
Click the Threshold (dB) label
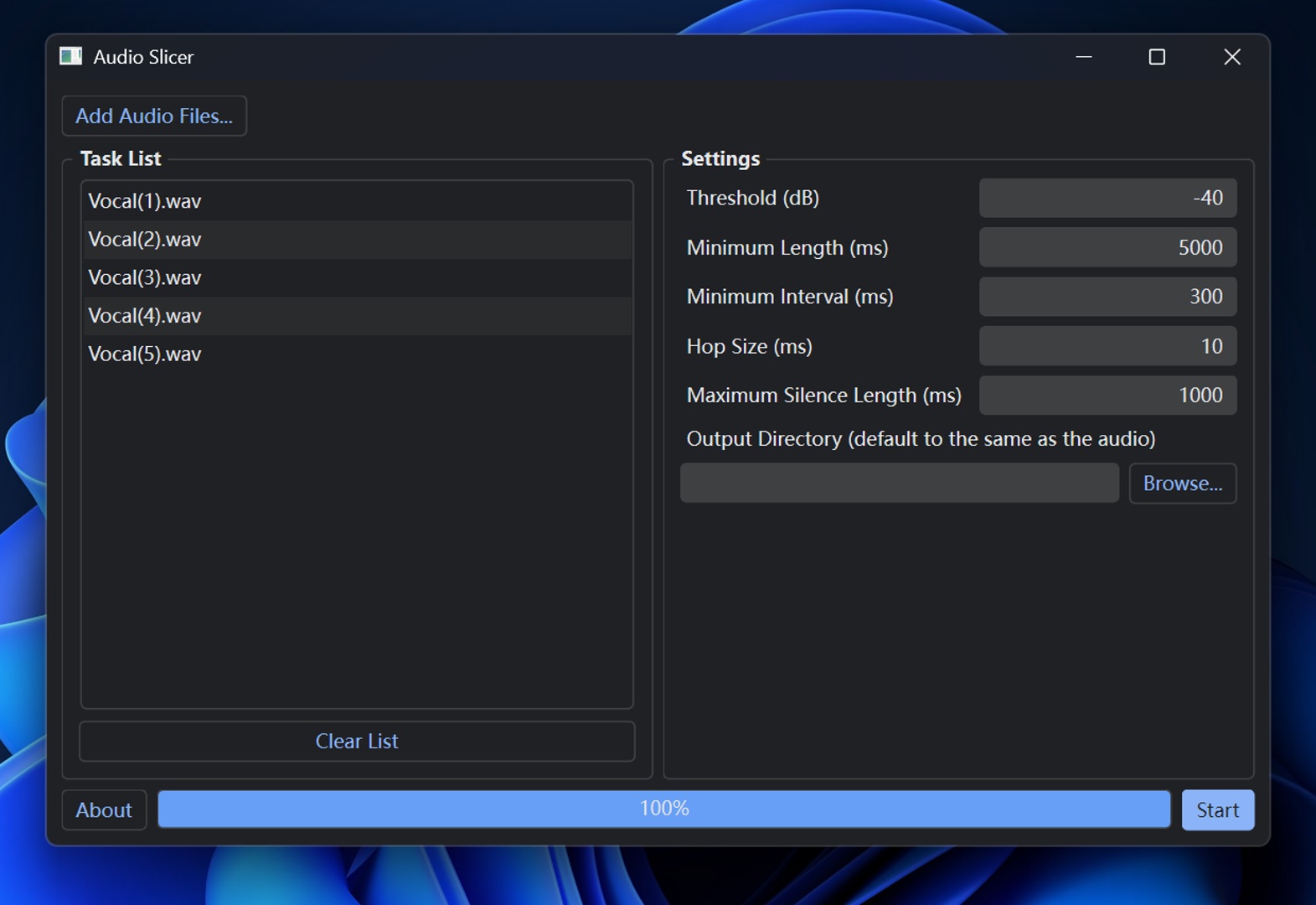click(x=752, y=198)
